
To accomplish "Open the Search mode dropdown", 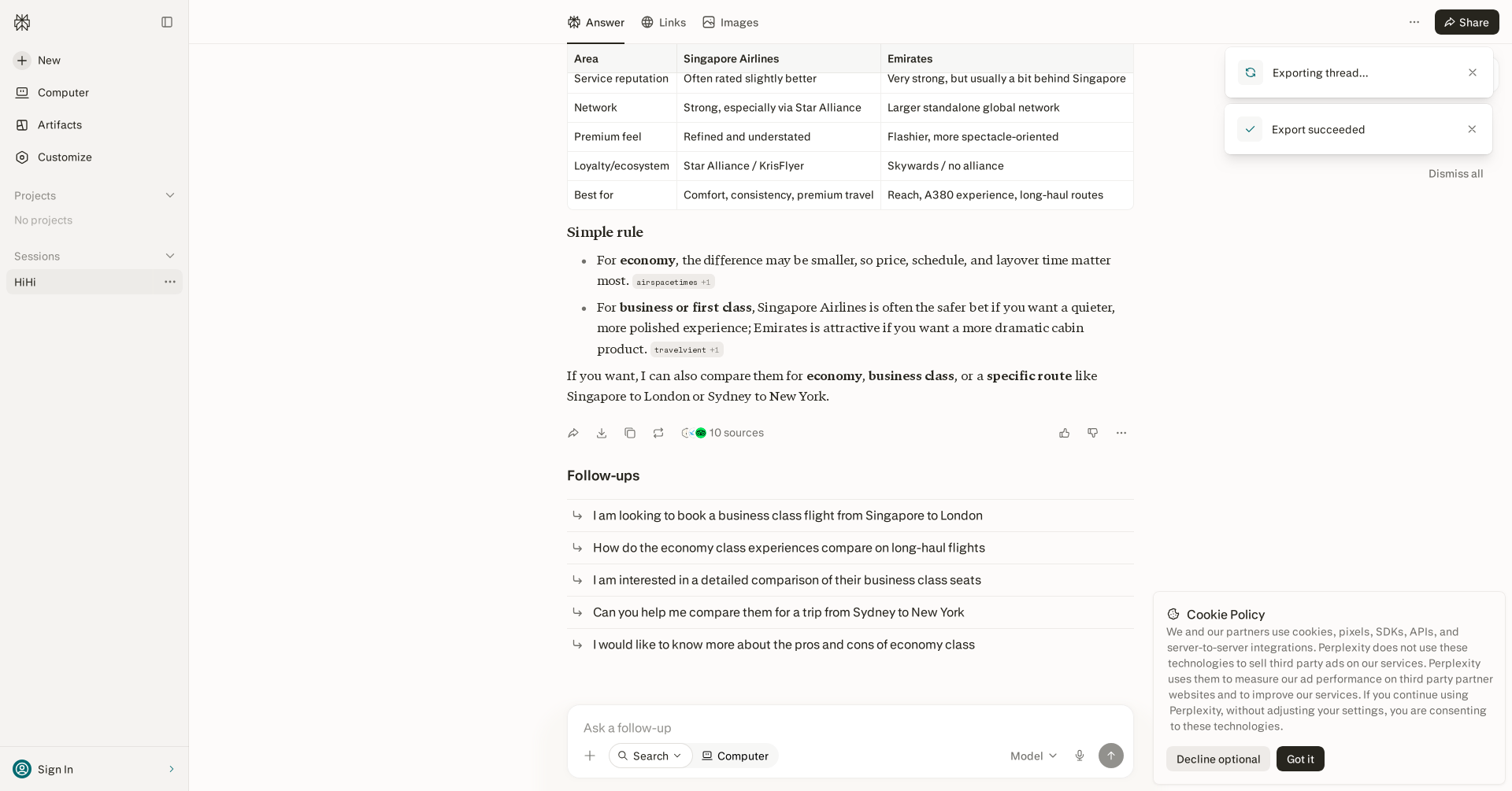I will 650,756.
